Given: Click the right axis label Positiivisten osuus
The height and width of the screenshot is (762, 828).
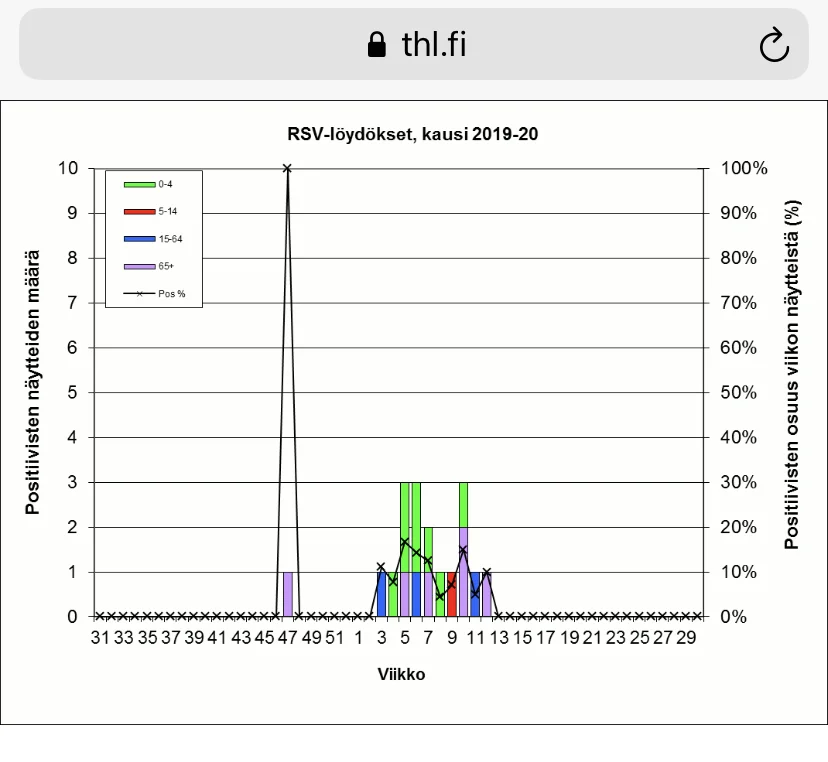Looking at the screenshot, I should coord(792,375).
